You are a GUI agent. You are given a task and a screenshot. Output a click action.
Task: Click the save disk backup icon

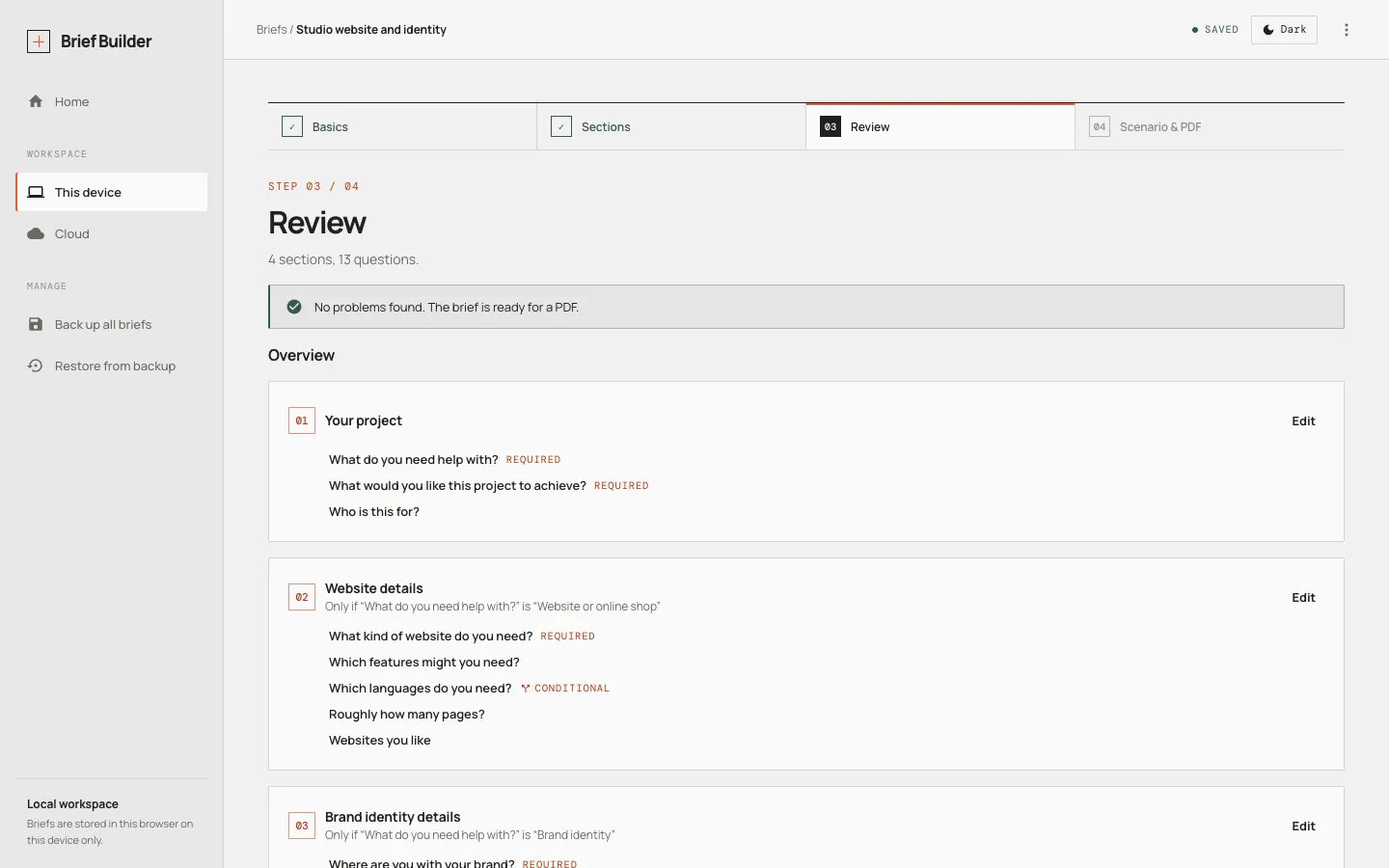36,324
